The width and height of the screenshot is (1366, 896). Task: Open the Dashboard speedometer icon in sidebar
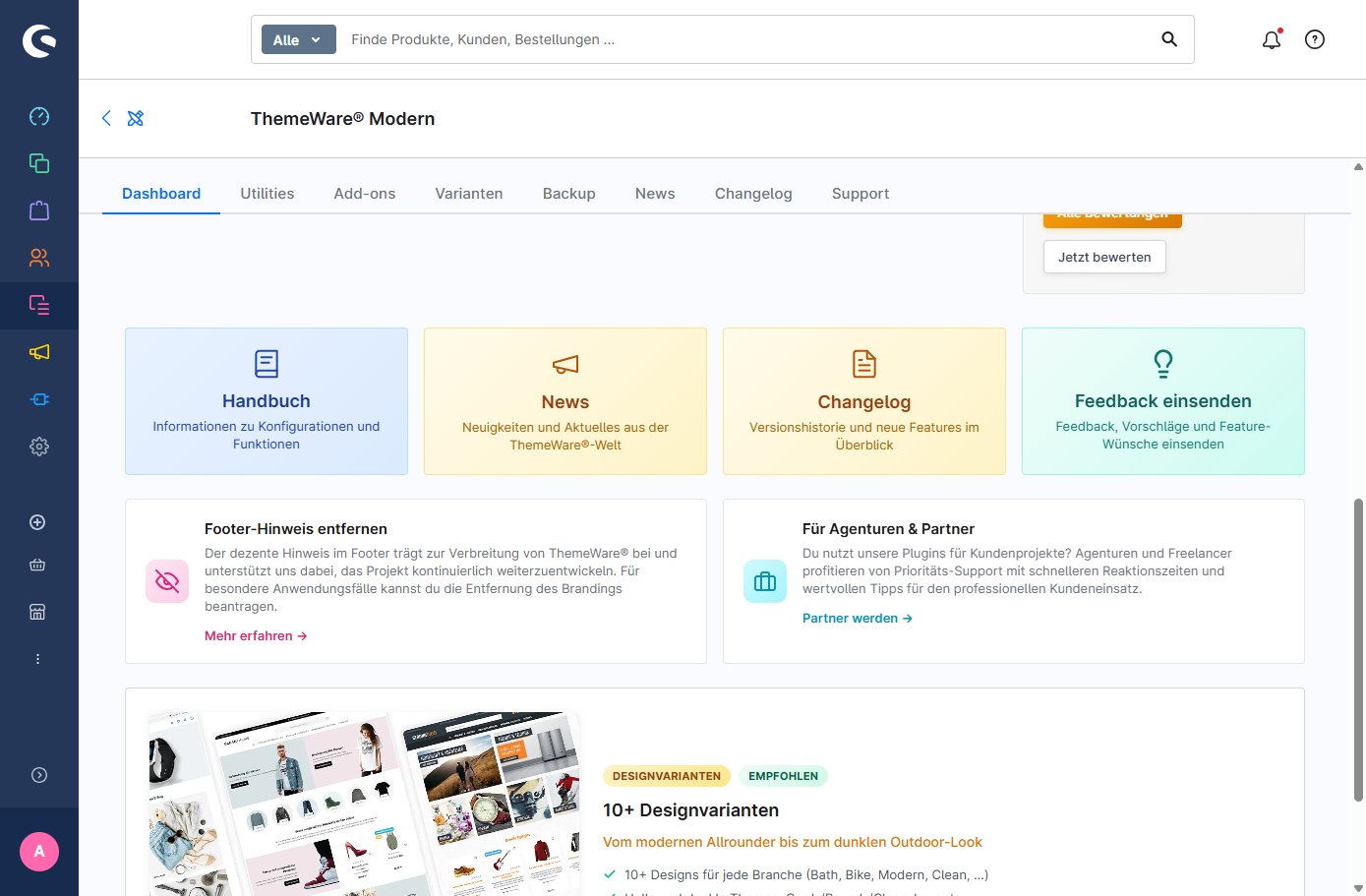tap(39, 116)
